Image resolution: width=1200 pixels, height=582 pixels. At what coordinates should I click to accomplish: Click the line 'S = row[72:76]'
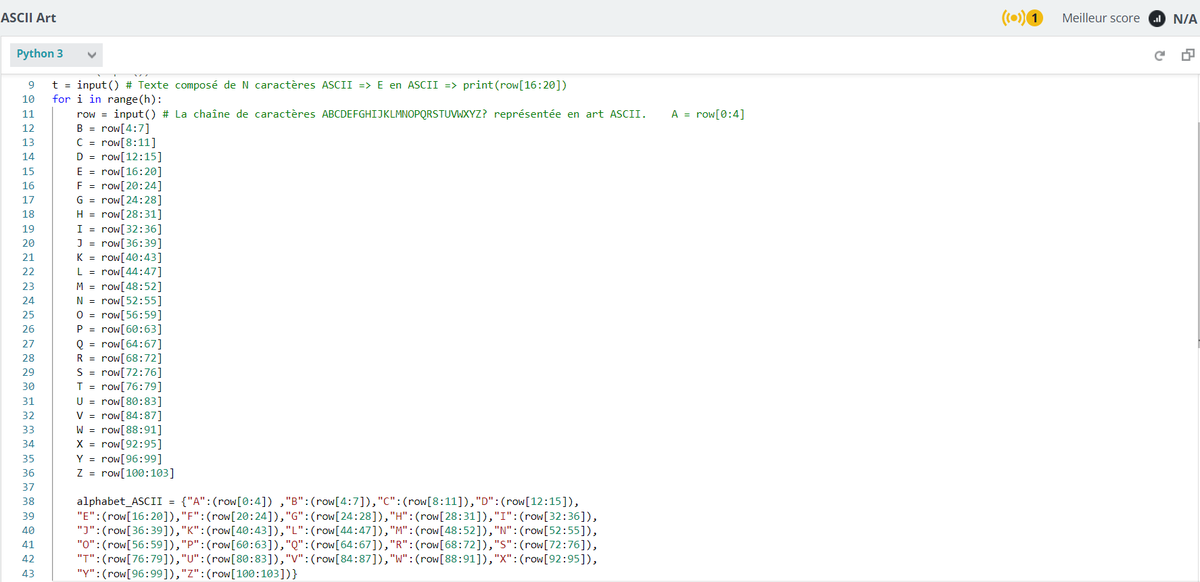click(120, 372)
